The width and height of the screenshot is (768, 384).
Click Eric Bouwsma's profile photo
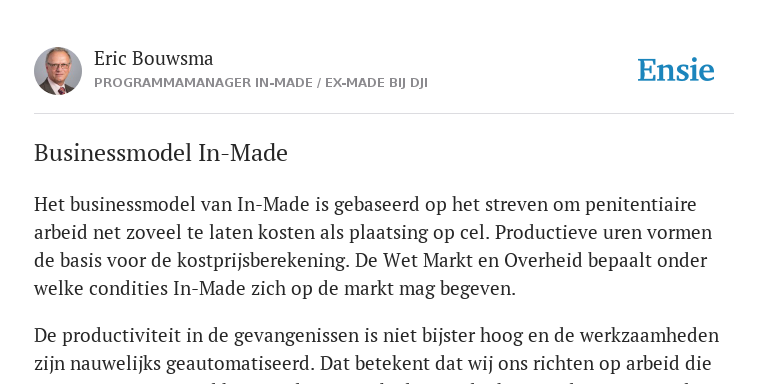tap(58, 71)
